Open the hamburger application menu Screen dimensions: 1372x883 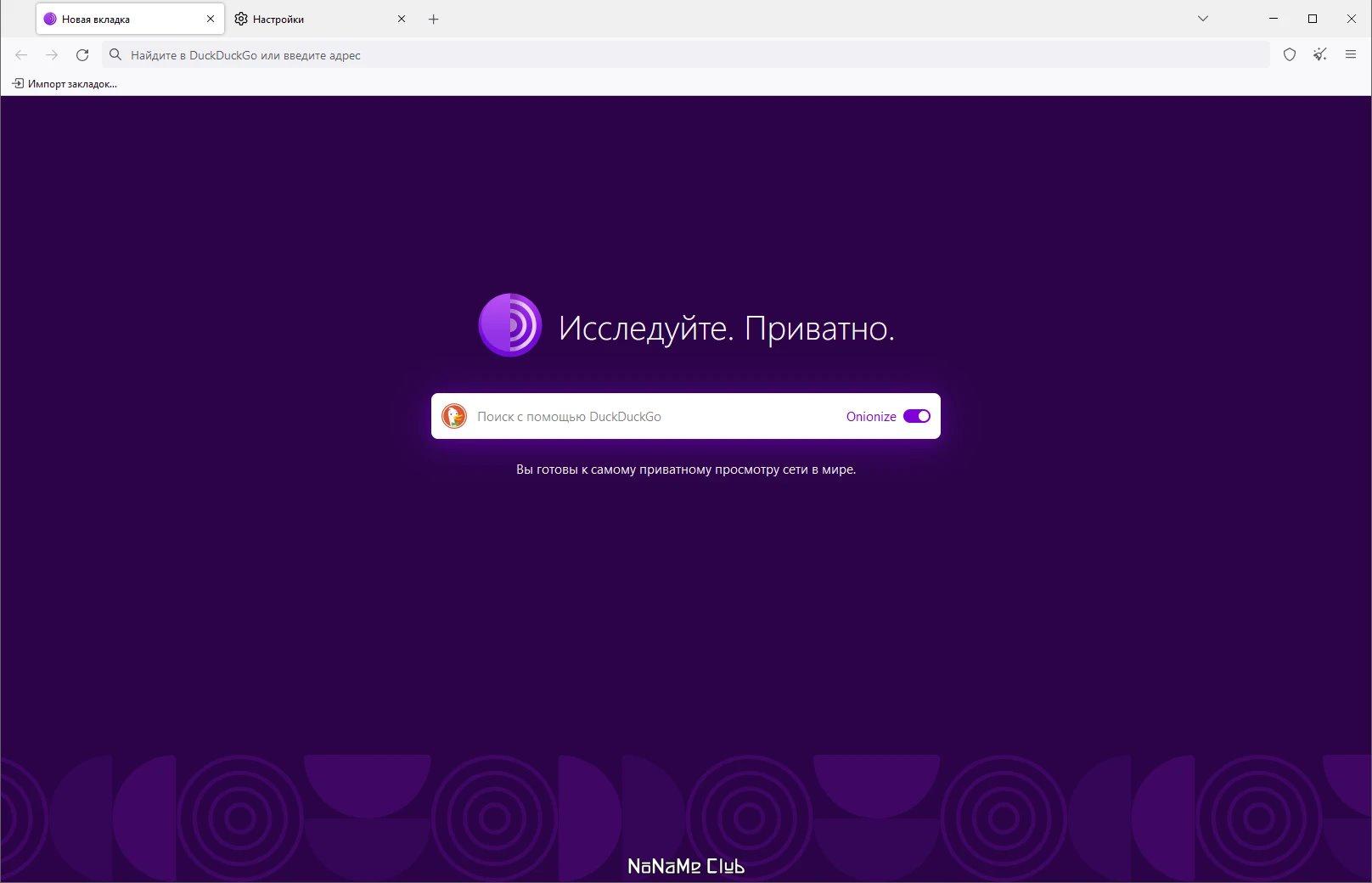(1351, 55)
